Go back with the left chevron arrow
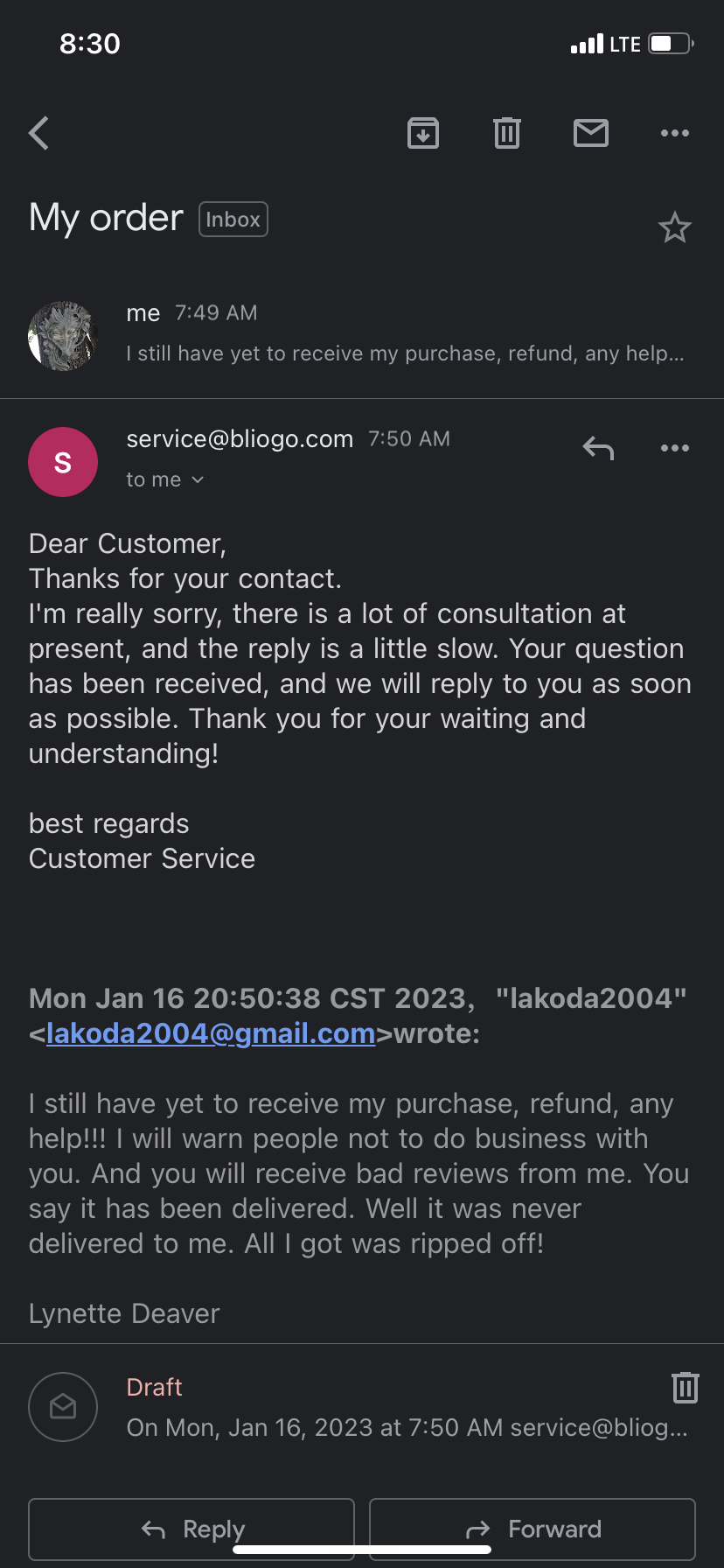This screenshot has height=1568, width=724. (x=38, y=133)
